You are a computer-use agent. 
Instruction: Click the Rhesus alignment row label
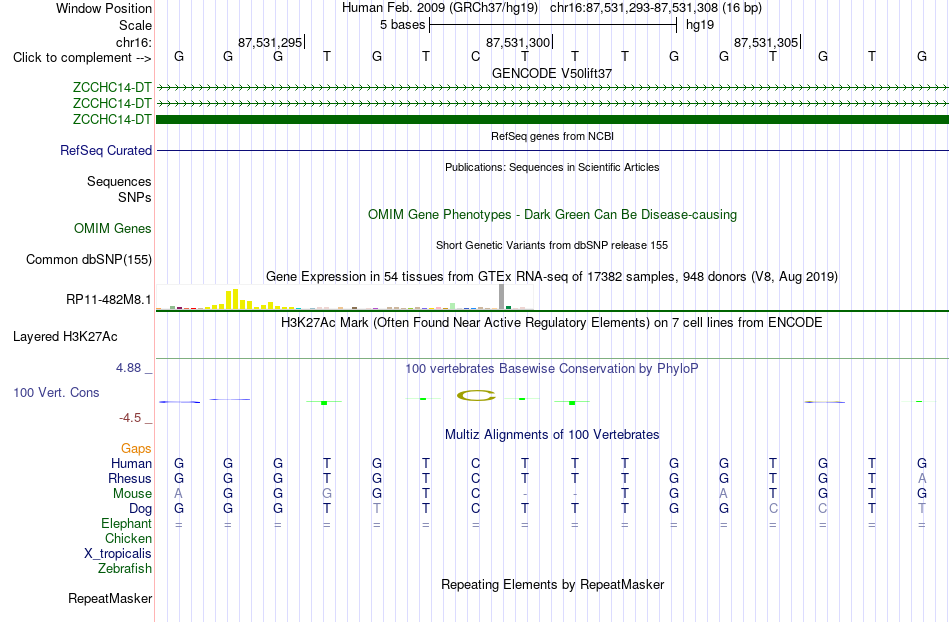(130, 478)
